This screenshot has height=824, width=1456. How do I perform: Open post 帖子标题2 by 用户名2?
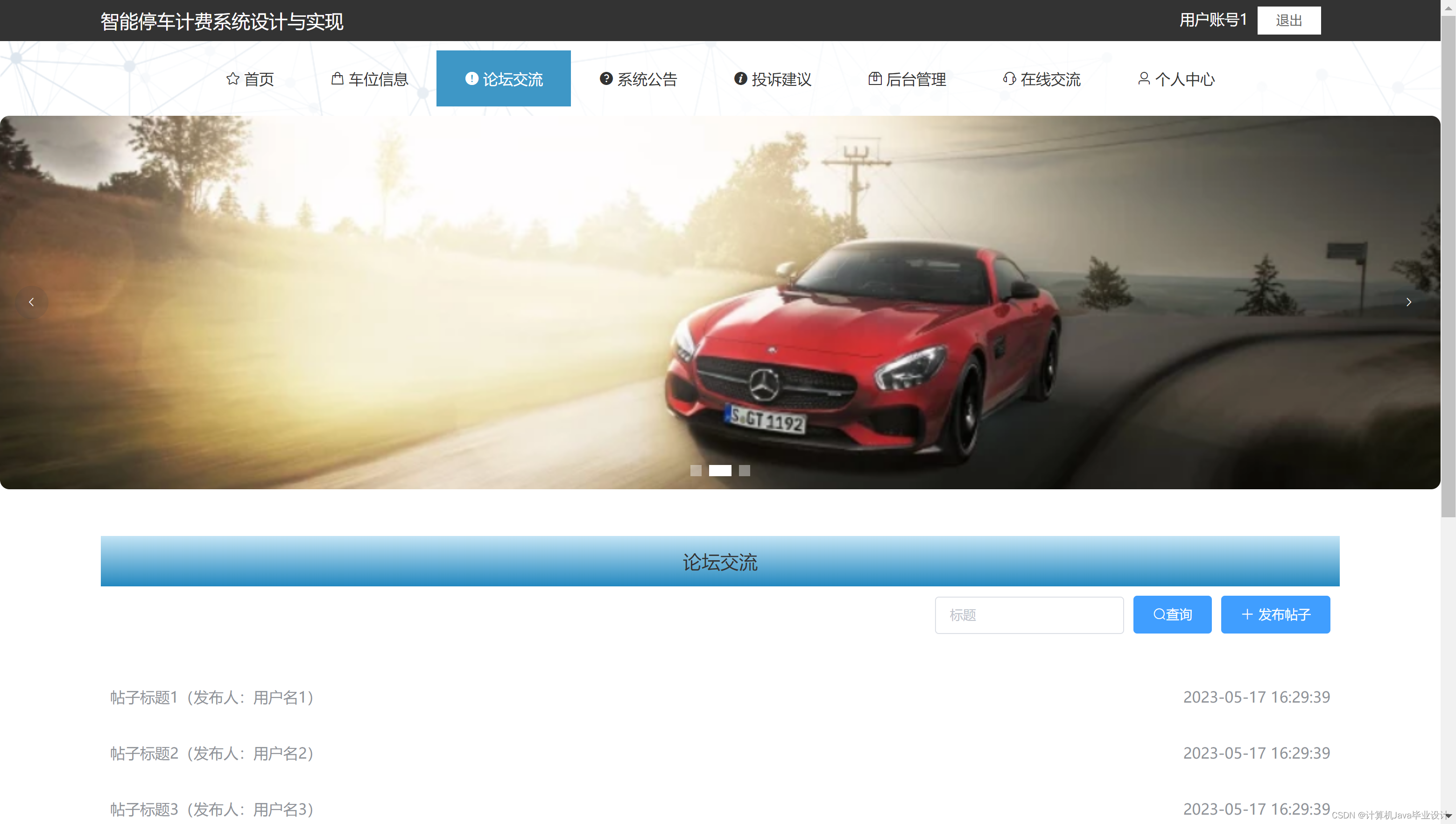211,753
